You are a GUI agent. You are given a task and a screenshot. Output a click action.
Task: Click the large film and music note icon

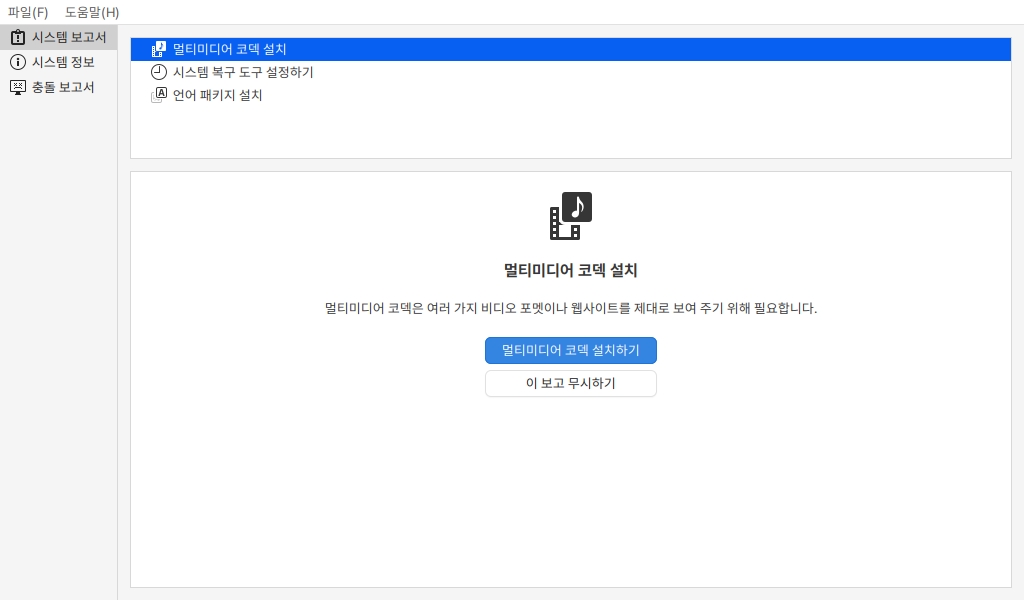pos(571,216)
